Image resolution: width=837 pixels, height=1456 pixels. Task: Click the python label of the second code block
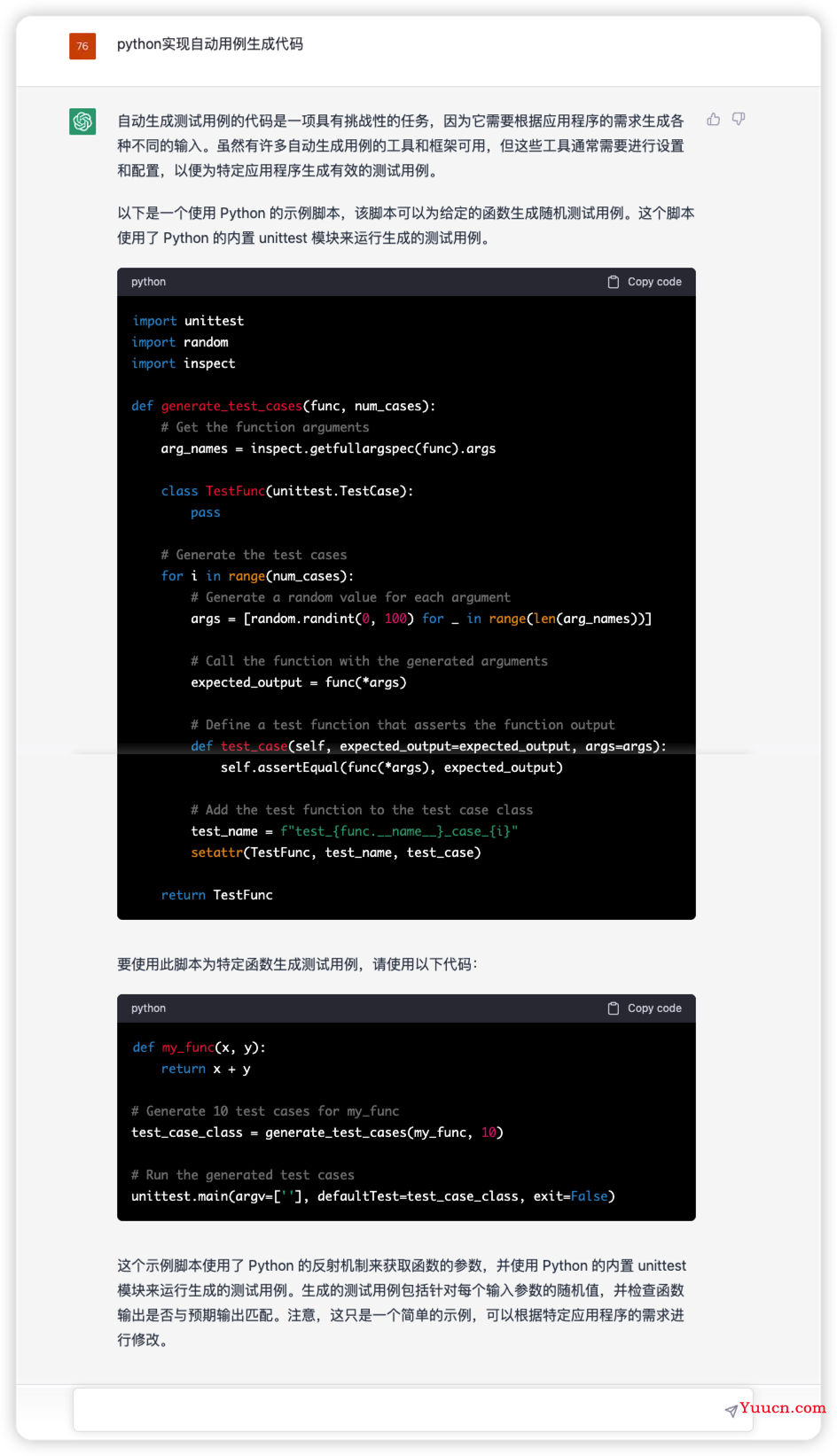[x=148, y=1008]
